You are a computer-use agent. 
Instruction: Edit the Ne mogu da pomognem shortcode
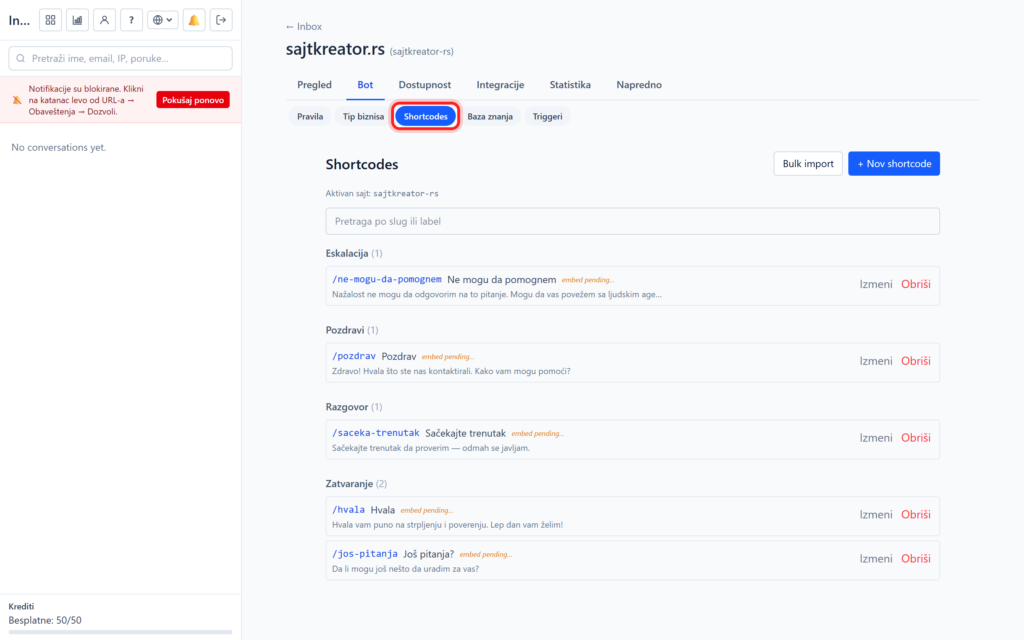point(876,284)
